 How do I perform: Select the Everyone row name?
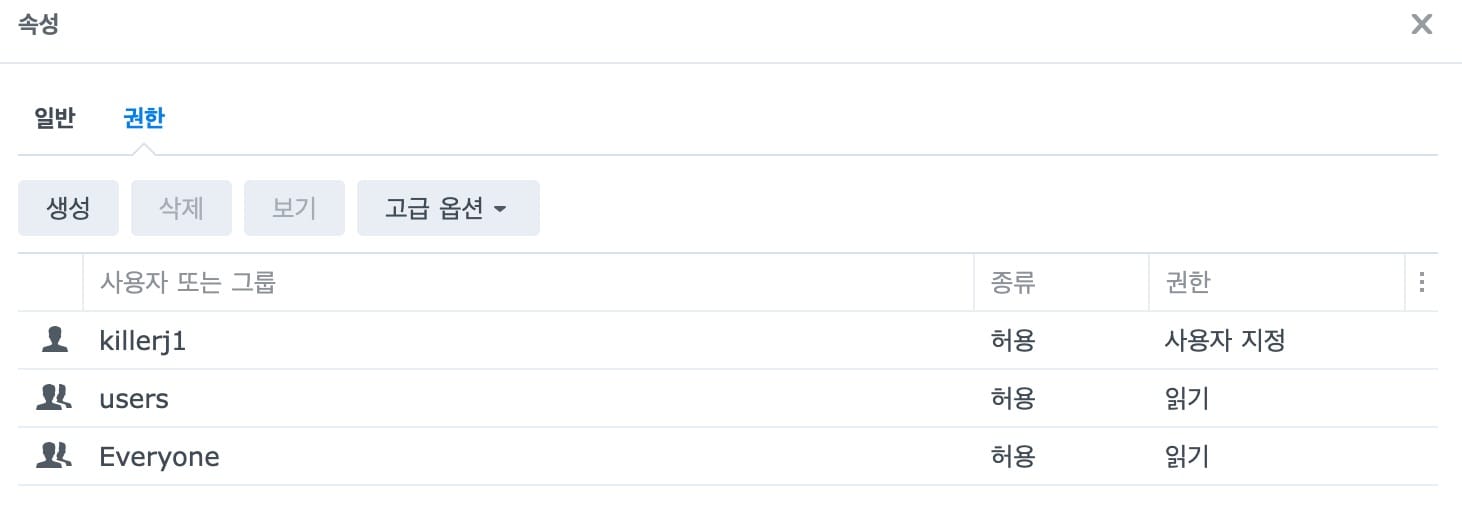[x=159, y=457]
